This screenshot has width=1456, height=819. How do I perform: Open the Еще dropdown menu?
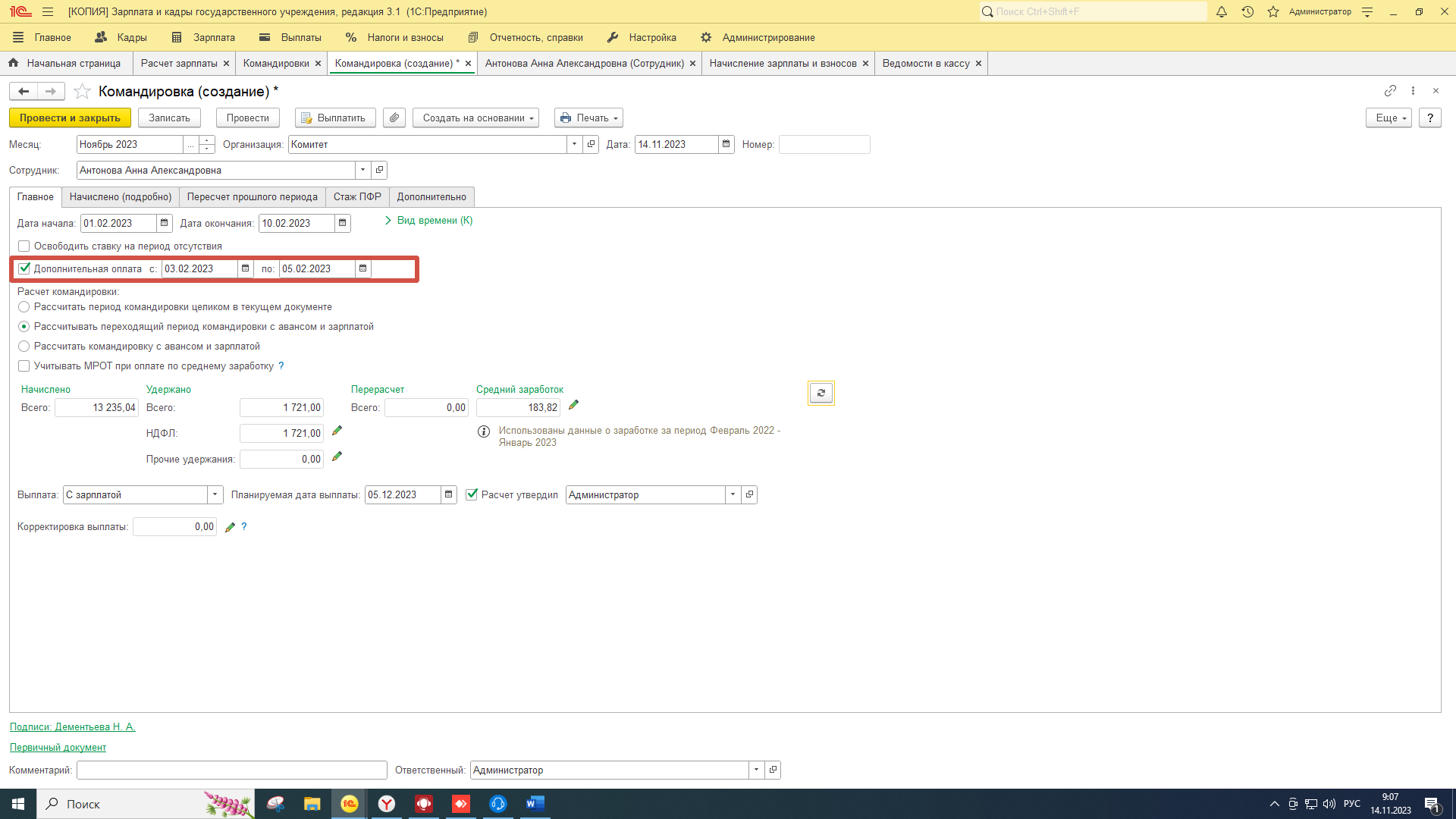point(1389,118)
